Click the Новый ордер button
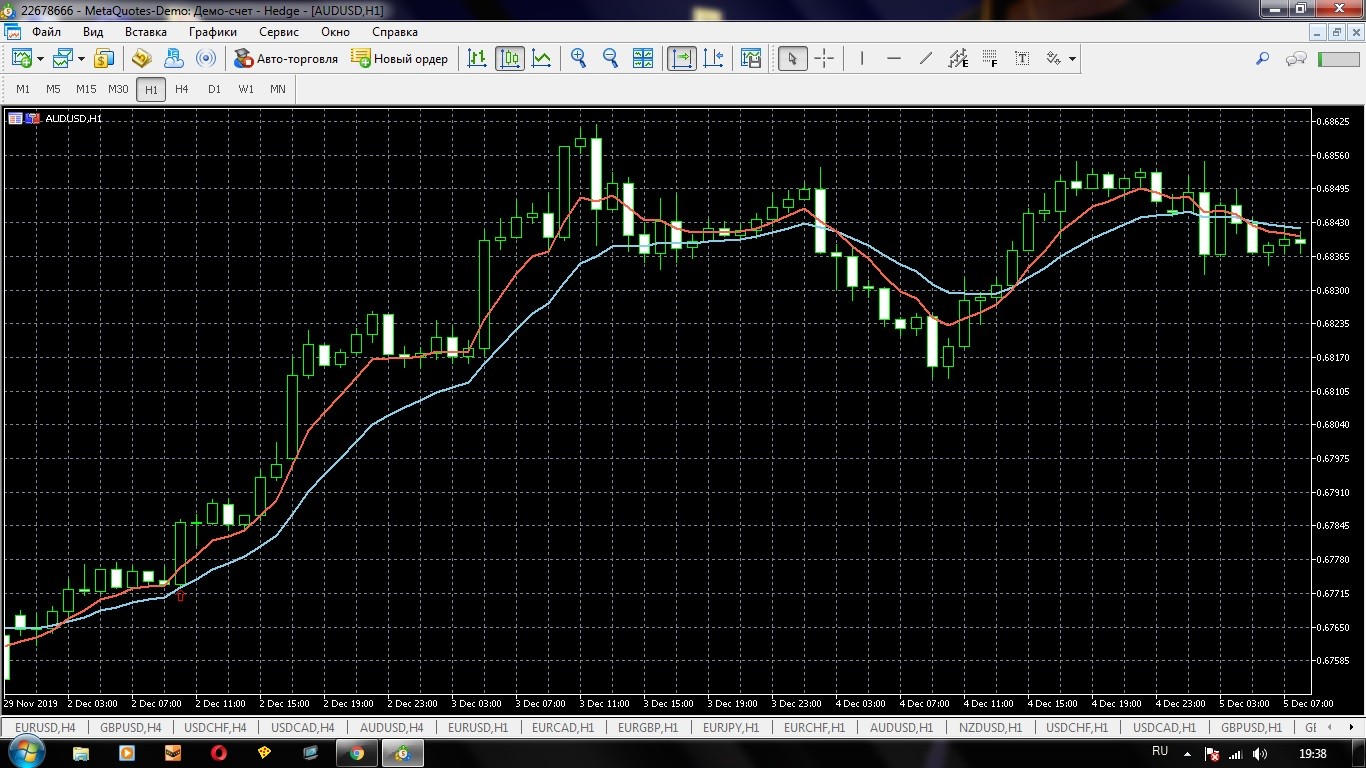Screen dimensions: 1366x768 pos(400,59)
